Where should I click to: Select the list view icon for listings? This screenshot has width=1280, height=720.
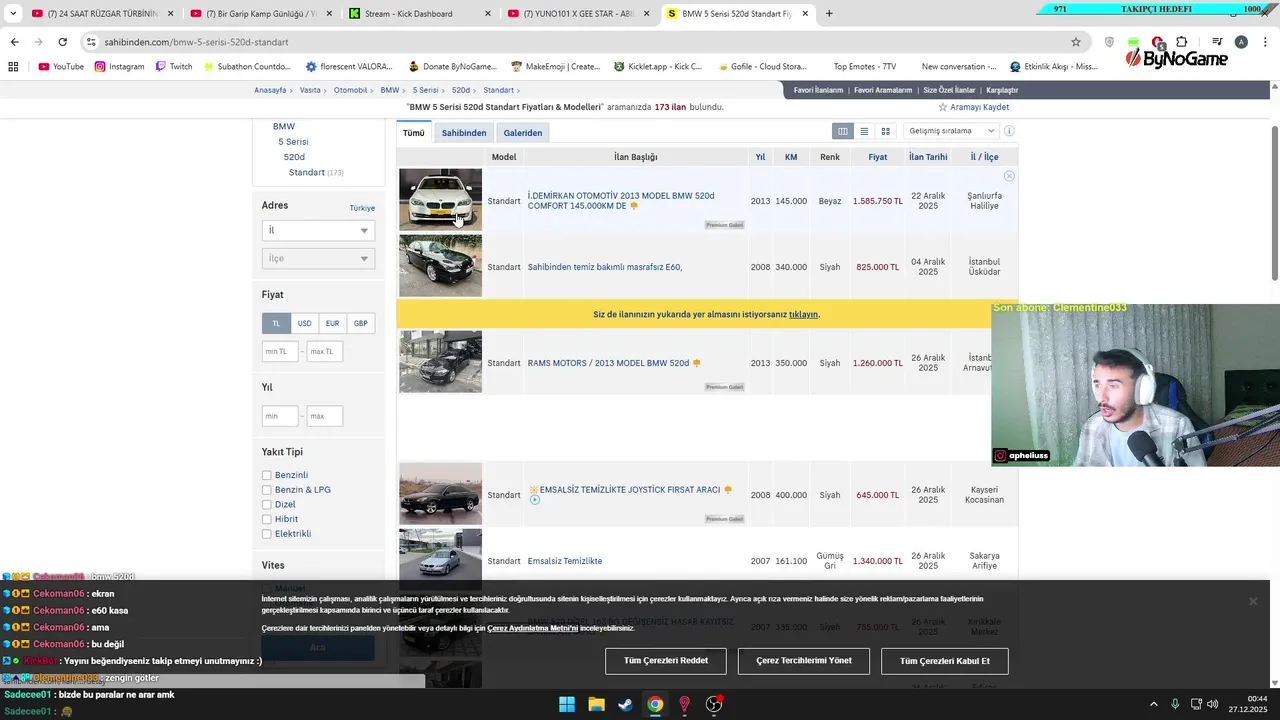coord(864,131)
